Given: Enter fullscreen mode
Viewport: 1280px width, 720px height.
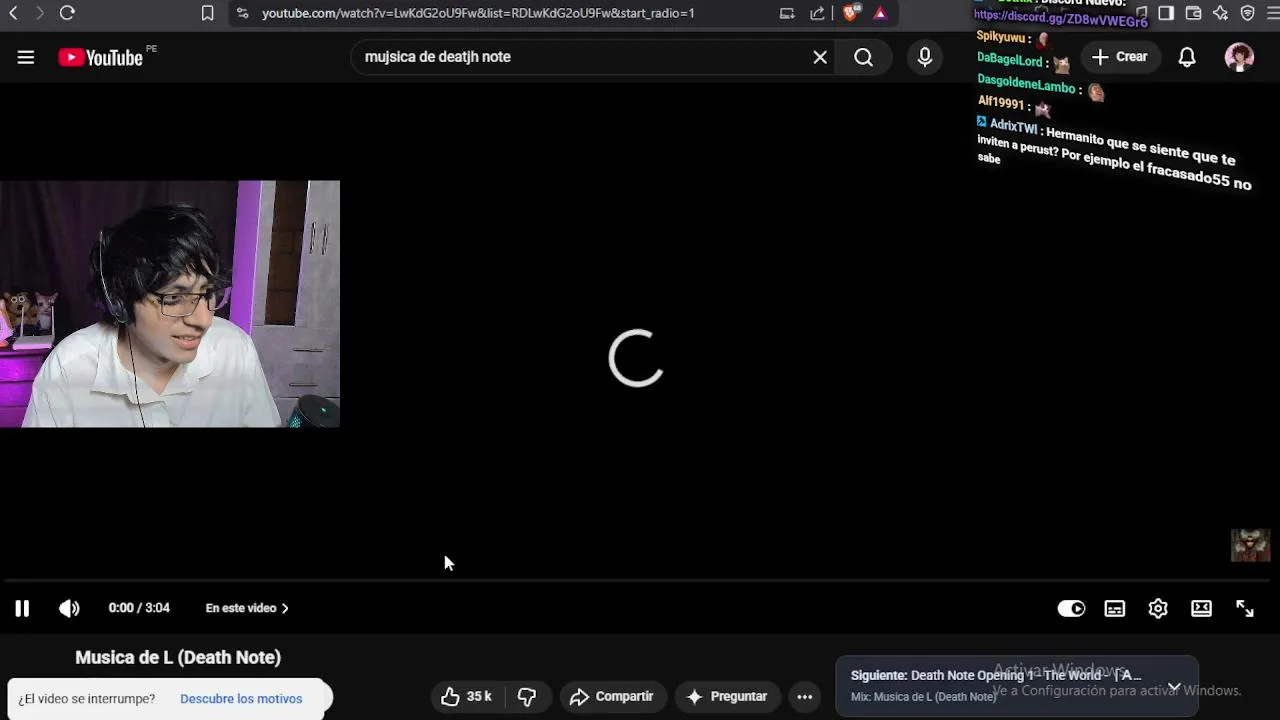Looking at the screenshot, I should (1245, 608).
